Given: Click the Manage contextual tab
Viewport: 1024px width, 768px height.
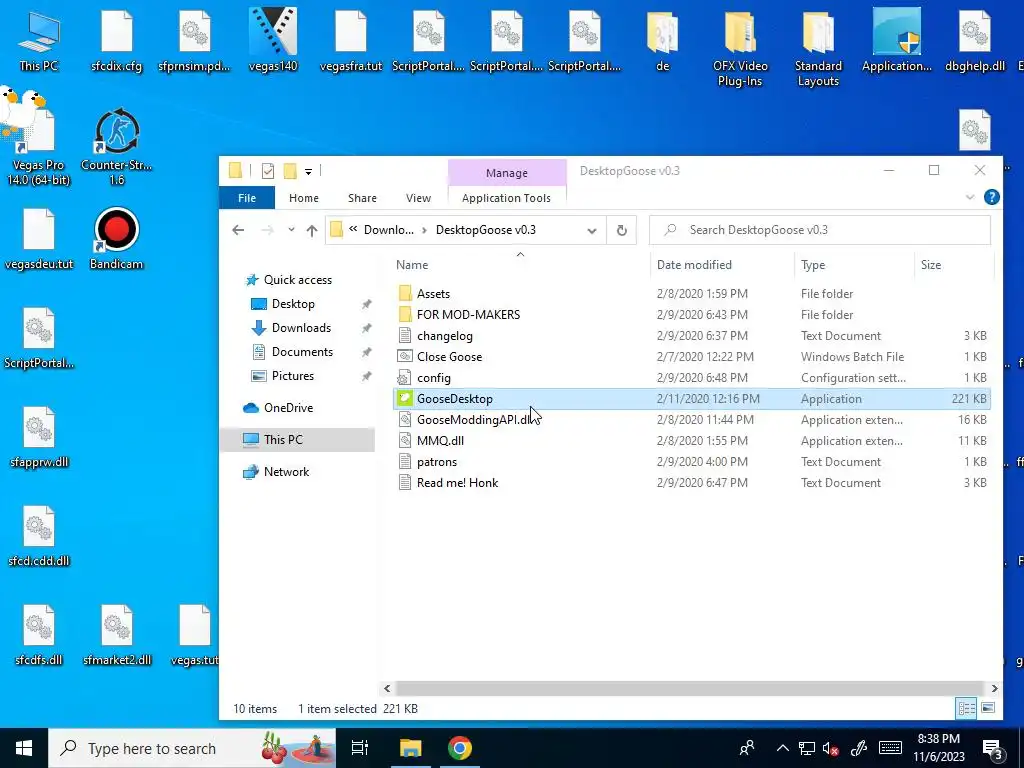Looking at the screenshot, I should 507,173.
